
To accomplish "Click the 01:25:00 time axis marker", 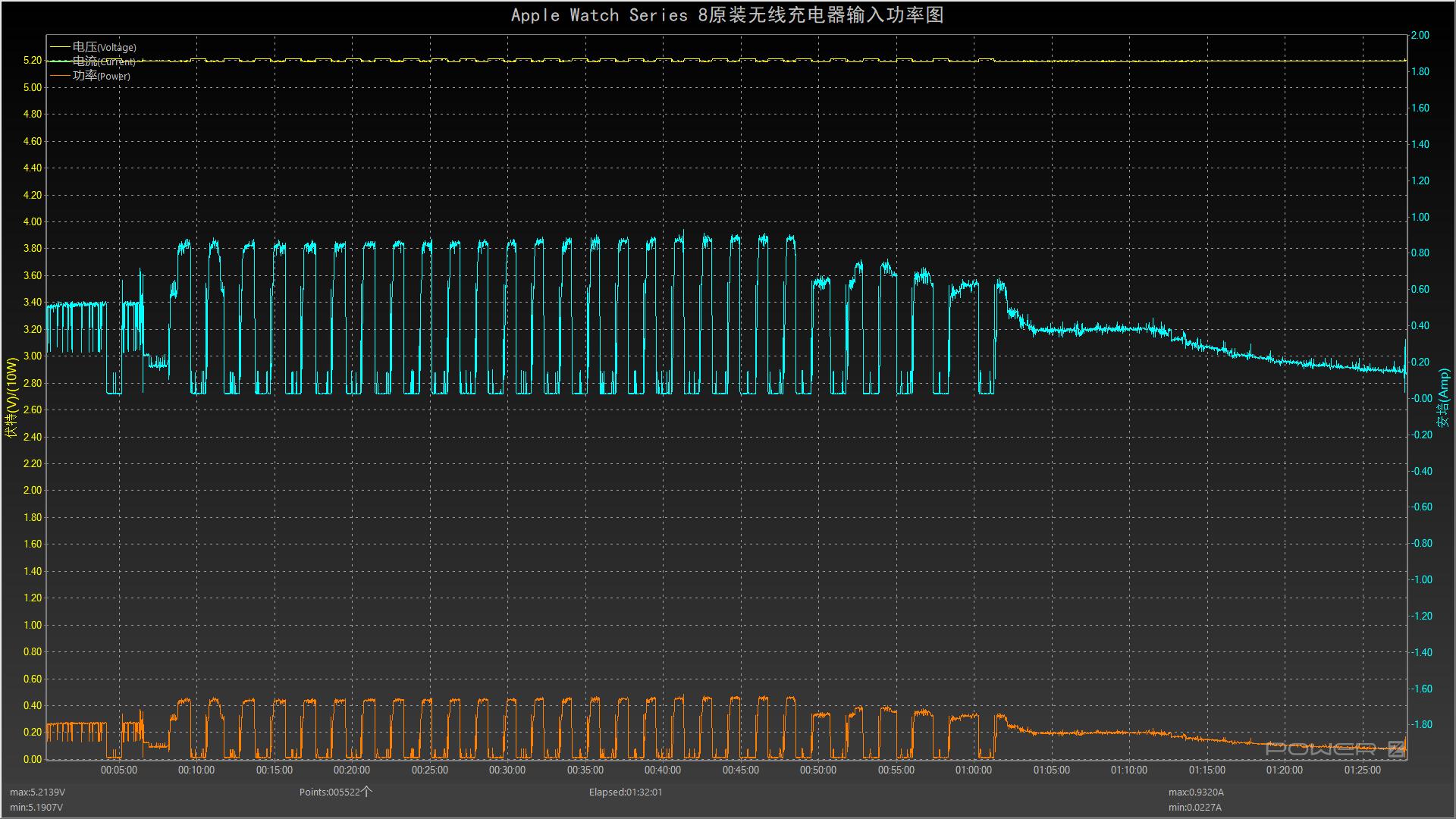I will coord(1362,770).
